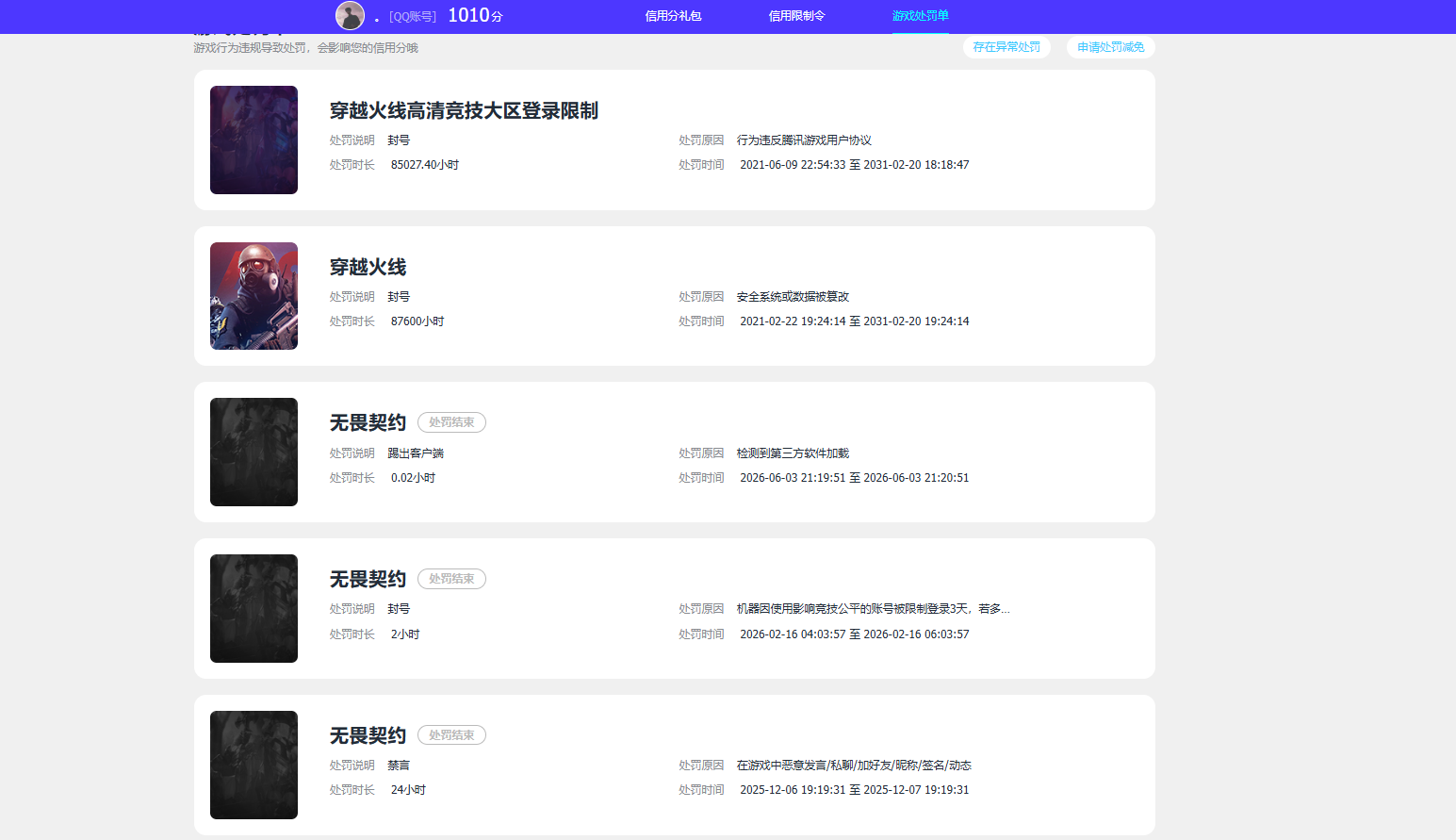Open the 信用分礼包 tab
The height and width of the screenshot is (840, 1456).
tap(673, 16)
